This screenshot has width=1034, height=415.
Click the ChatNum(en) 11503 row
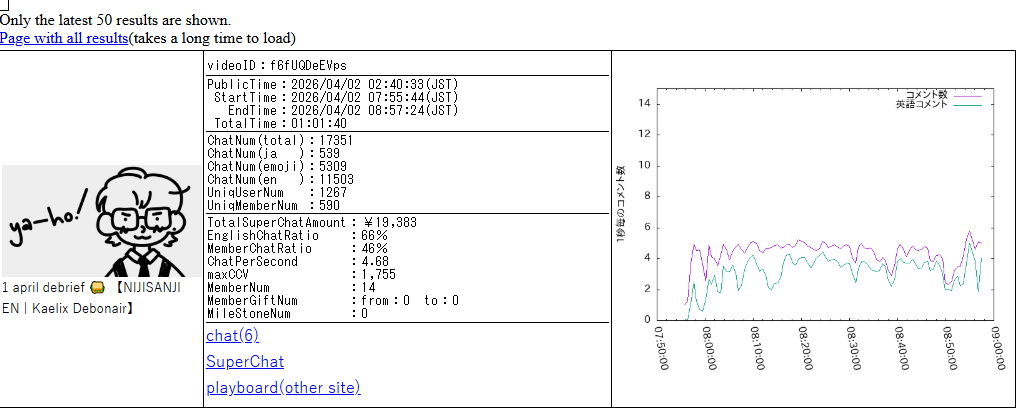[280, 179]
